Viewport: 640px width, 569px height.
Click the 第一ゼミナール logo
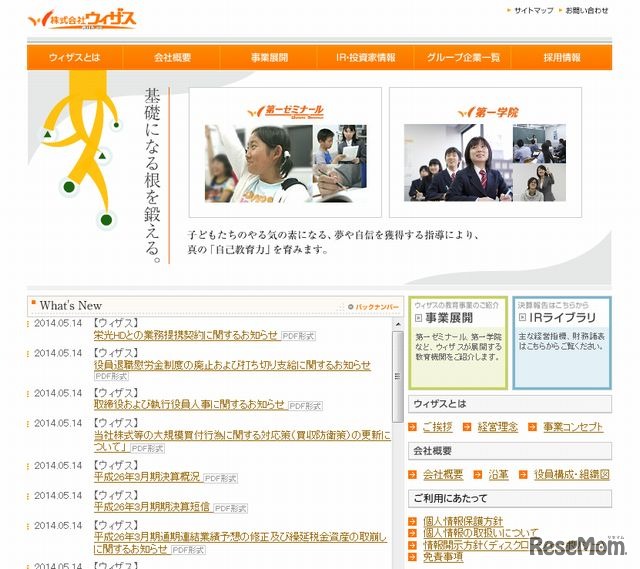pos(286,111)
